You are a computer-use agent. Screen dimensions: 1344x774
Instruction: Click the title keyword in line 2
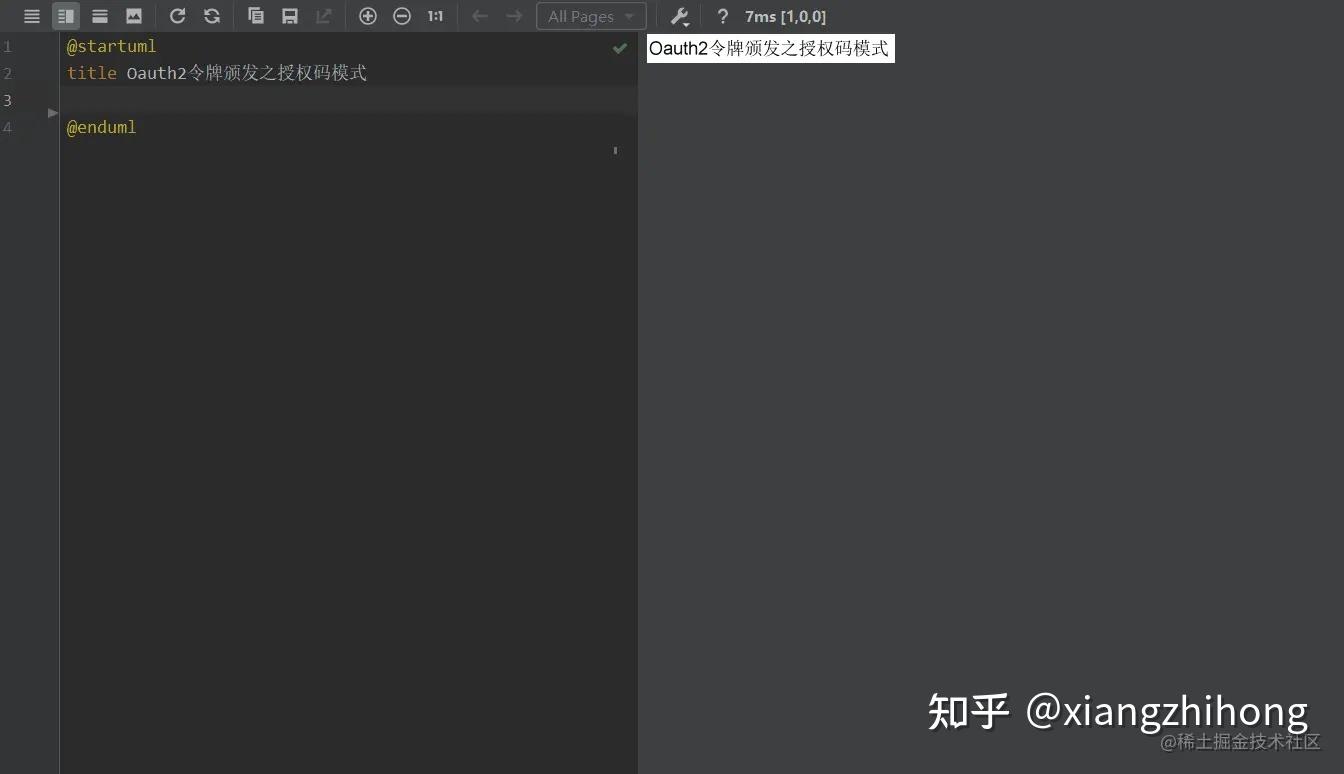[x=92, y=73]
